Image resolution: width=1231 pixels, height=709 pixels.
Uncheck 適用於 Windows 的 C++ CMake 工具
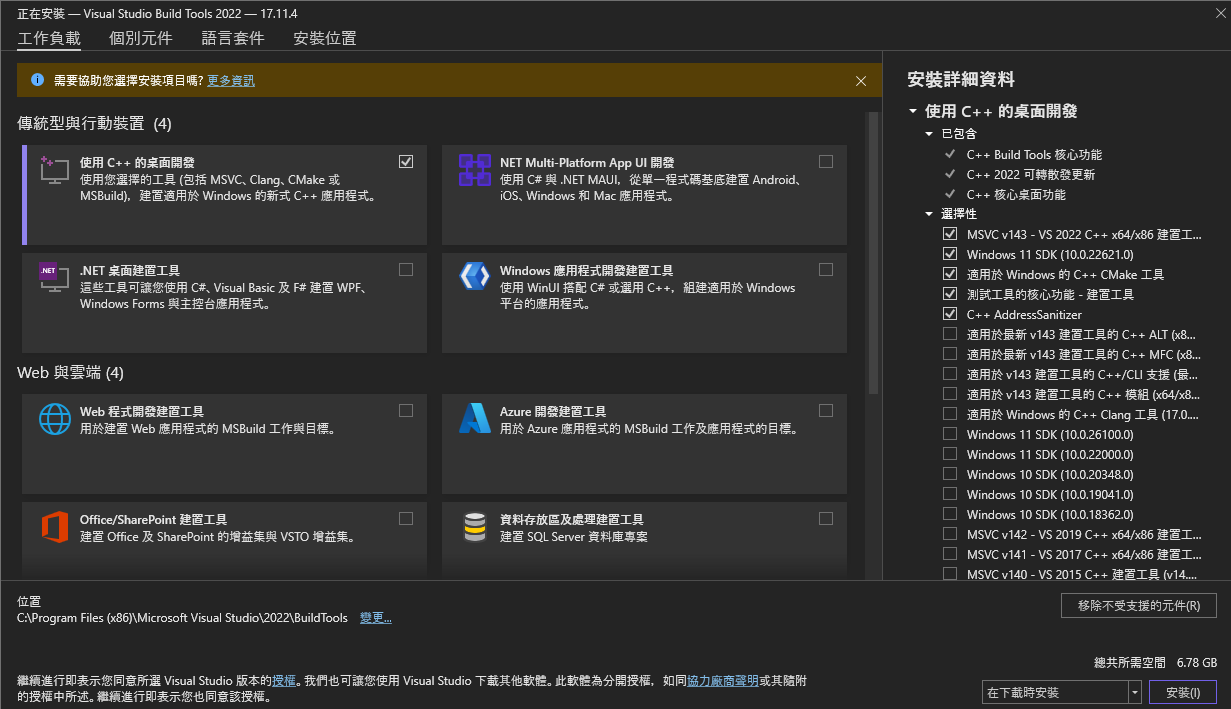coord(950,274)
